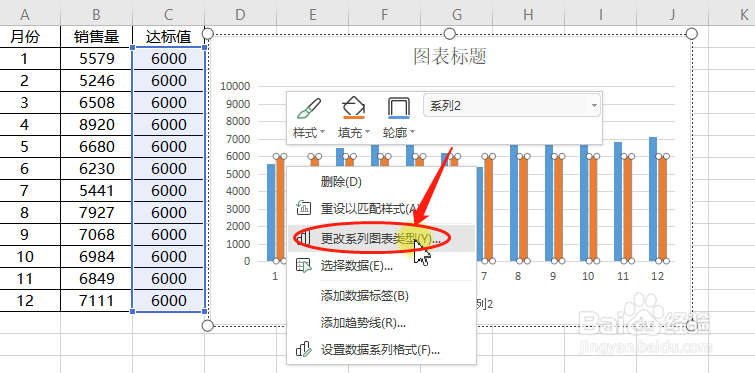Click the Style brush icon in mini toolbar

click(309, 108)
